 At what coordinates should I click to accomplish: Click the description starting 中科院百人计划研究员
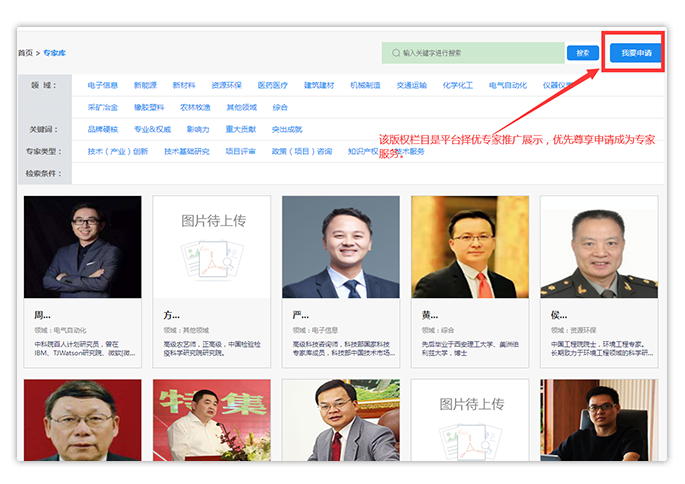85,349
